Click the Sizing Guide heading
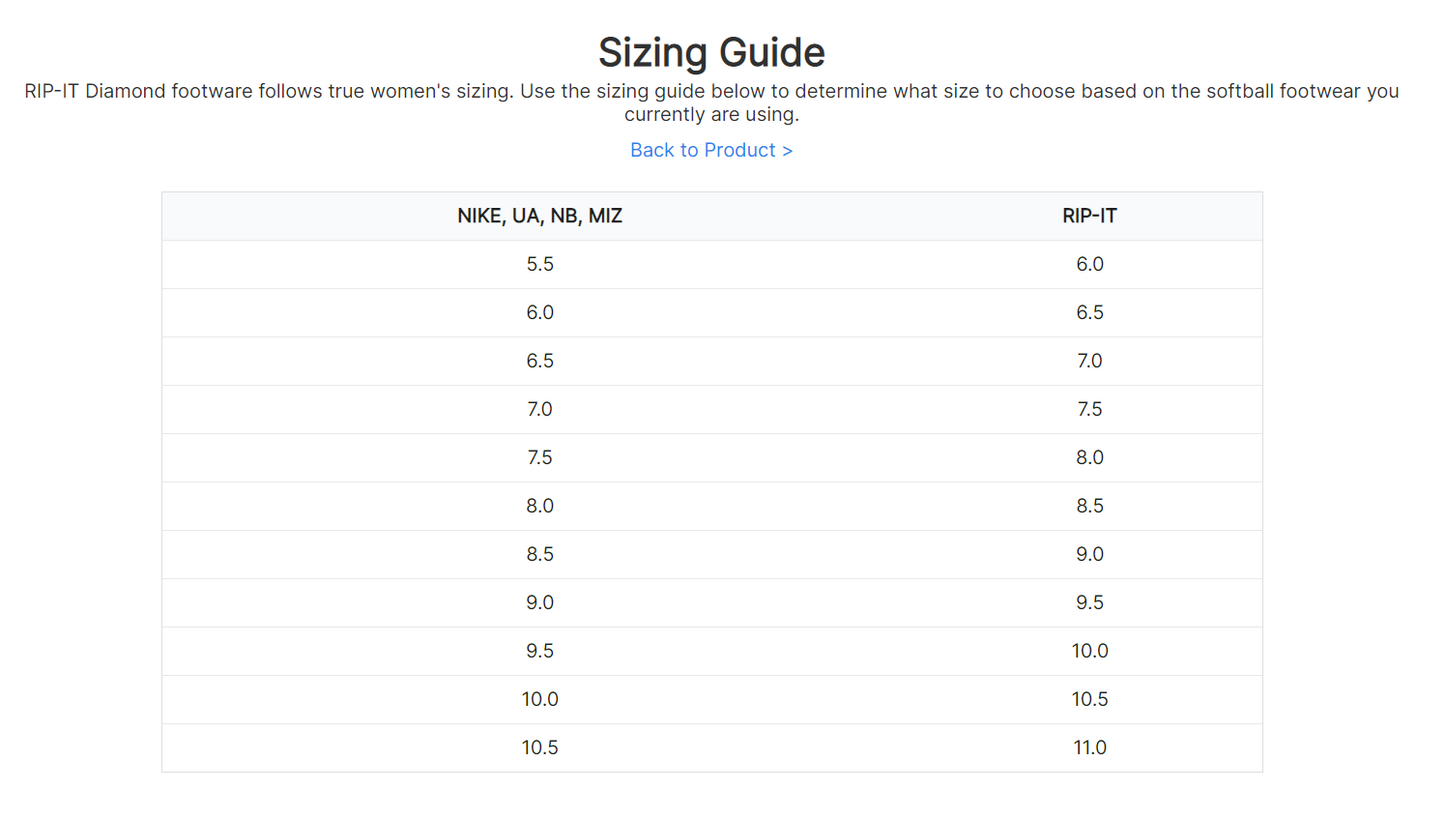The image size is (1445, 819). tap(711, 51)
